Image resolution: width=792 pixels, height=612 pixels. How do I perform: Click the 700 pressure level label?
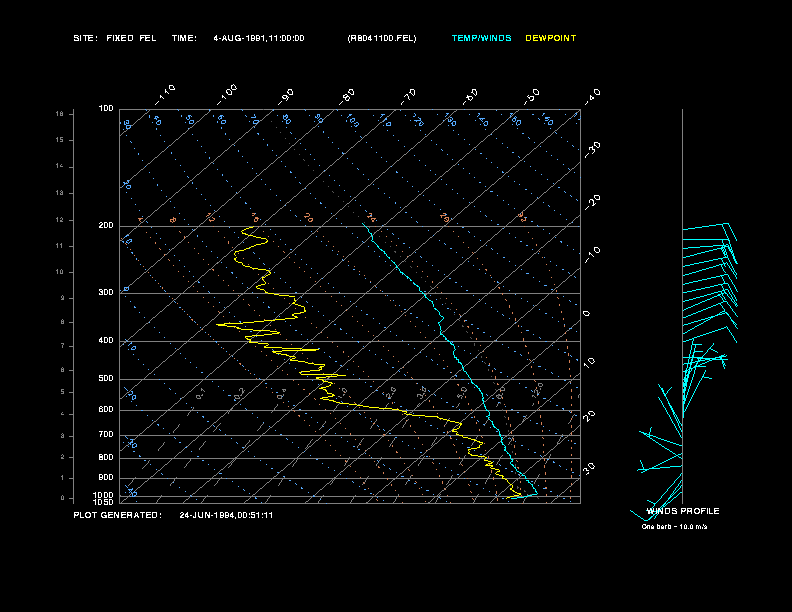(x=106, y=435)
